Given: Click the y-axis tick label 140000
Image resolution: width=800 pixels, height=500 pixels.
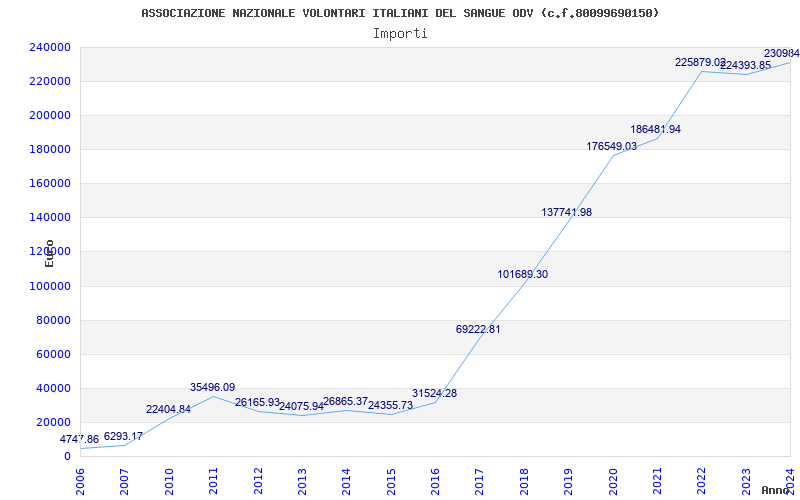Looking at the screenshot, I should click(49, 218).
